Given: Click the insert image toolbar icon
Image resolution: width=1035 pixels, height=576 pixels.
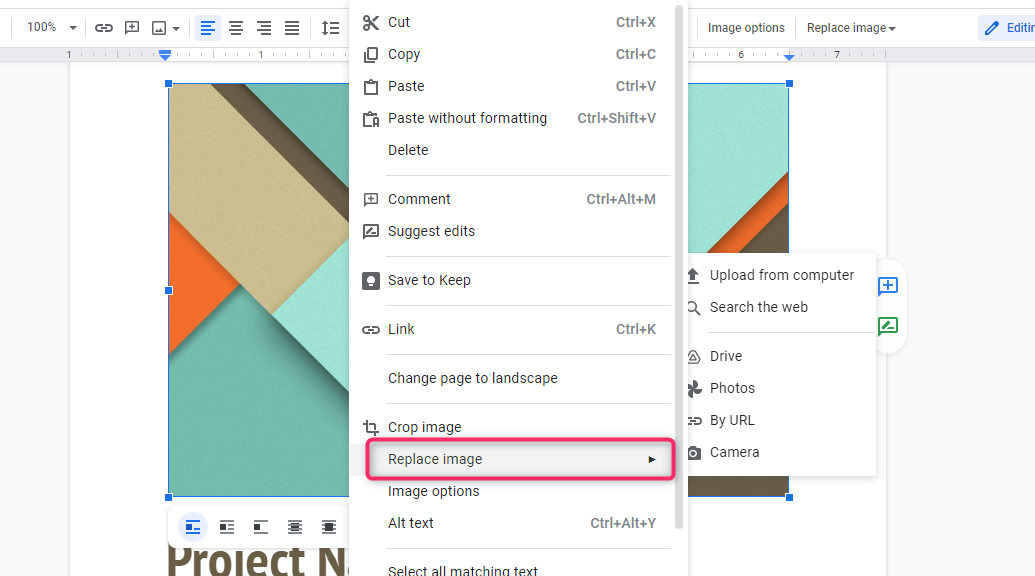Looking at the screenshot, I should point(159,28).
